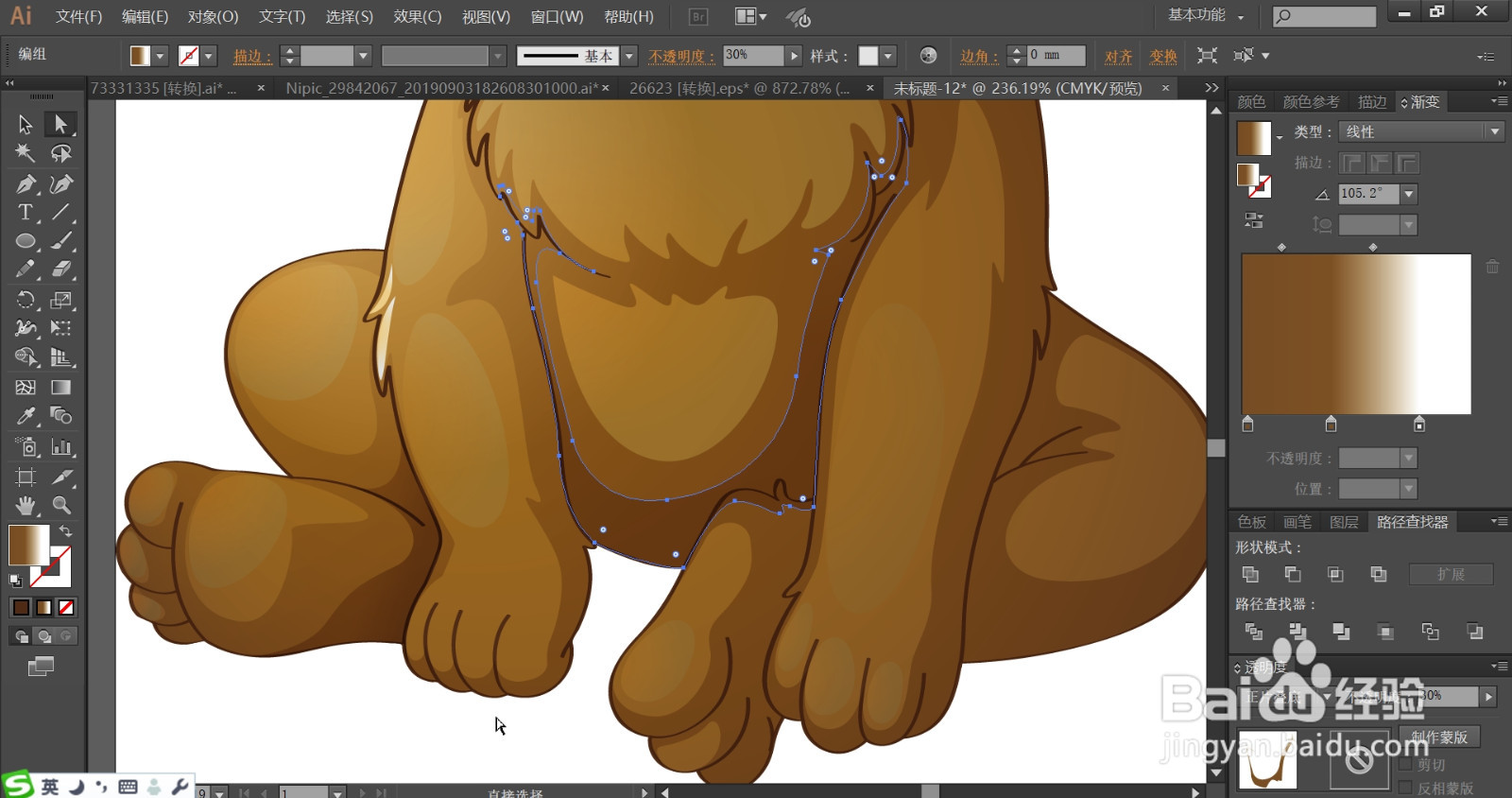Image resolution: width=1512 pixels, height=798 pixels.
Task: Open the 基本功能 workspace dropdown
Action: (1207, 16)
